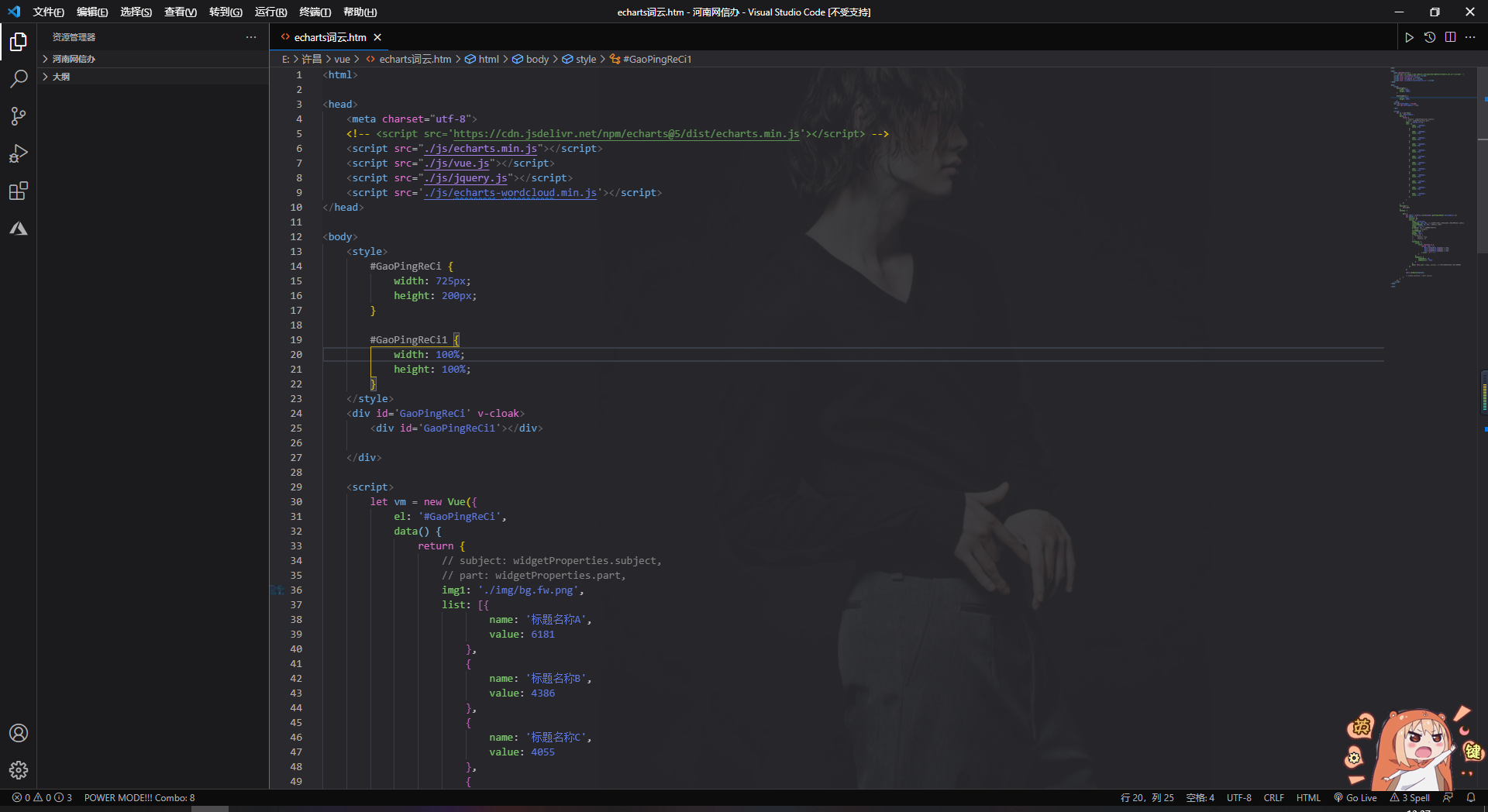Open the ./js/vue.js script link
This screenshot has width=1488, height=812.
[x=456, y=163]
